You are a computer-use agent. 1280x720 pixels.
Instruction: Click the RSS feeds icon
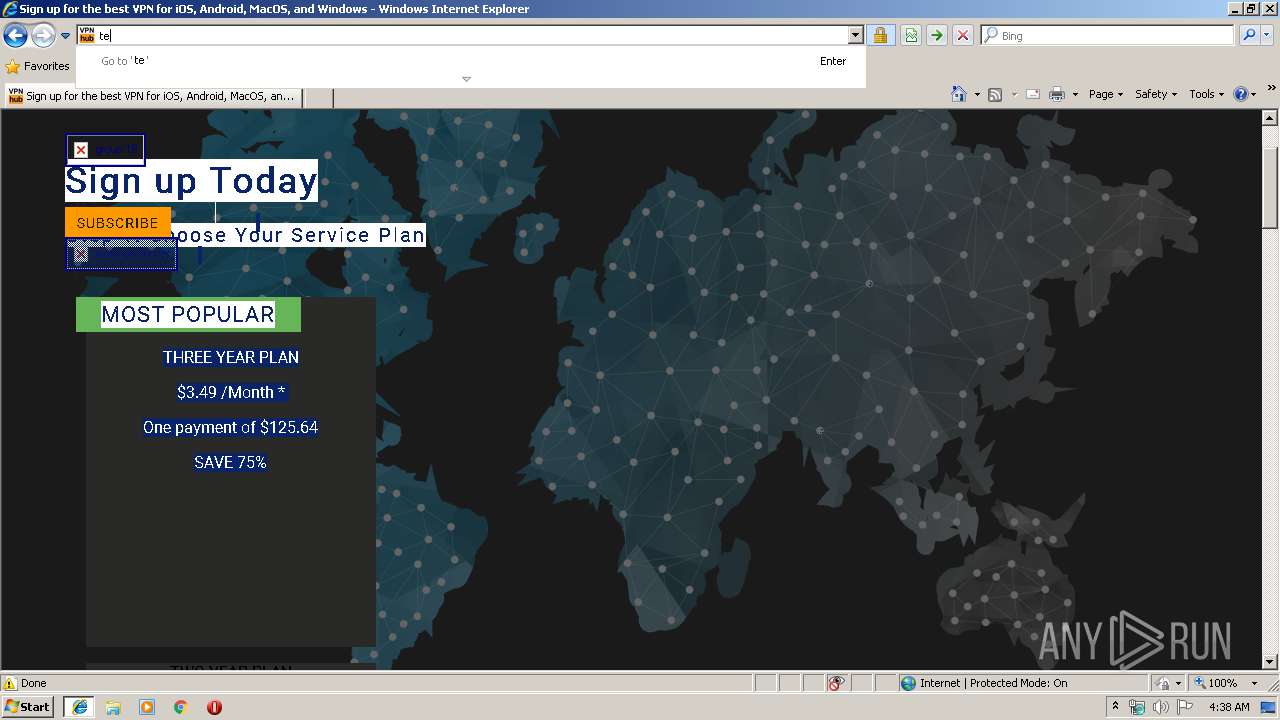[995, 94]
